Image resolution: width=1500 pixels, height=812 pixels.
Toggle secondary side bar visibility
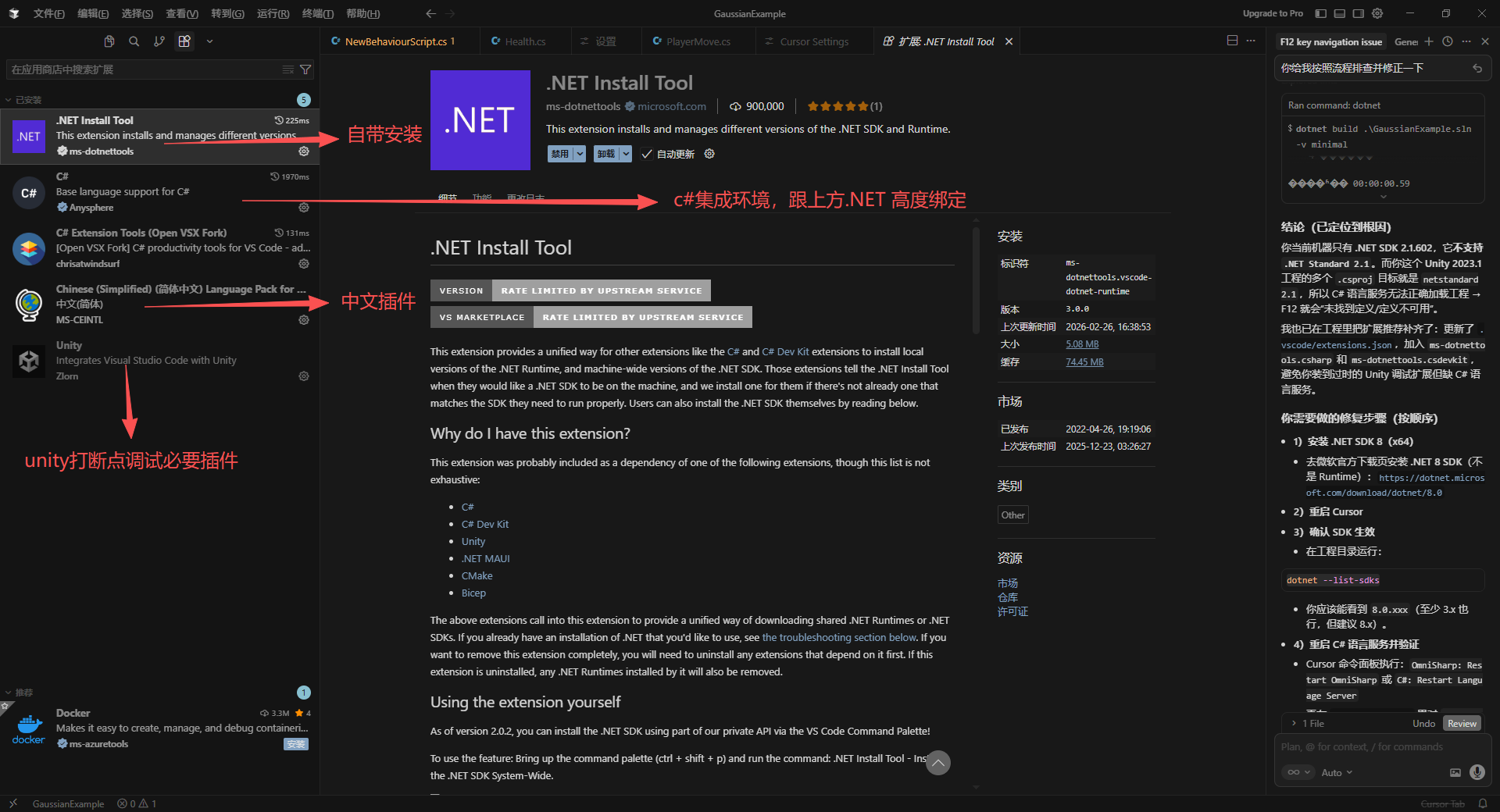click(1359, 13)
